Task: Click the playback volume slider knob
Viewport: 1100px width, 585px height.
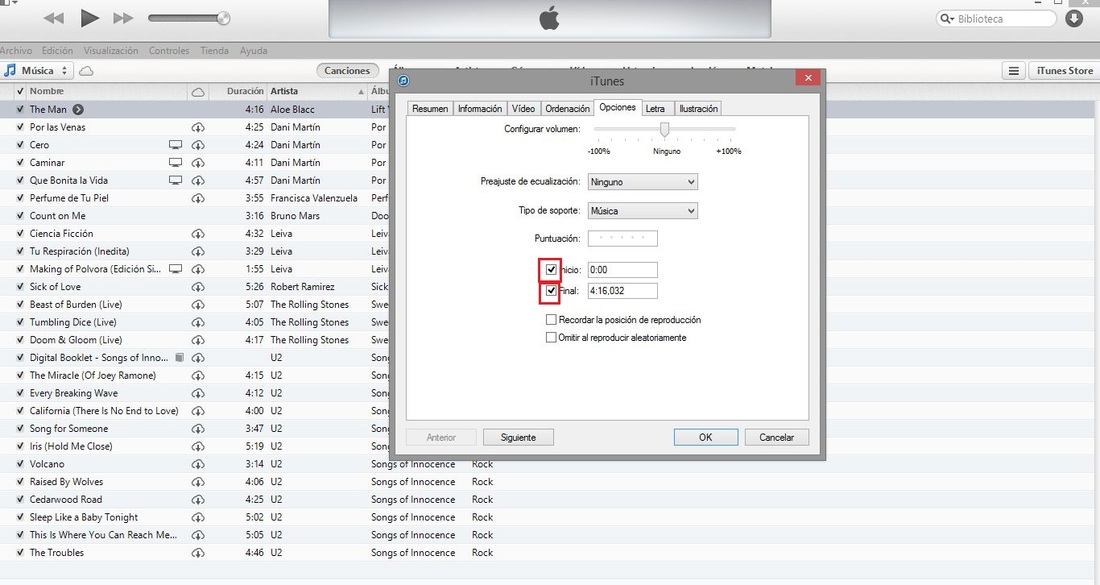Action: (x=224, y=18)
